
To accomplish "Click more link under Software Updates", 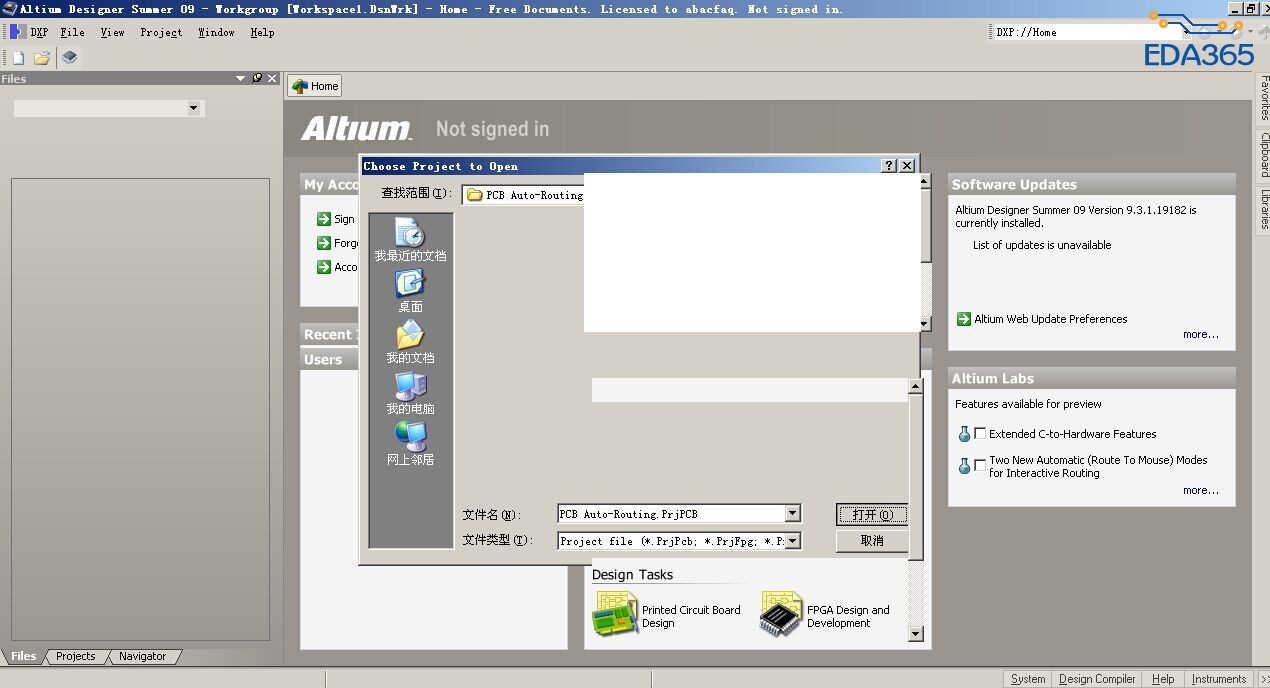I will tap(1200, 335).
